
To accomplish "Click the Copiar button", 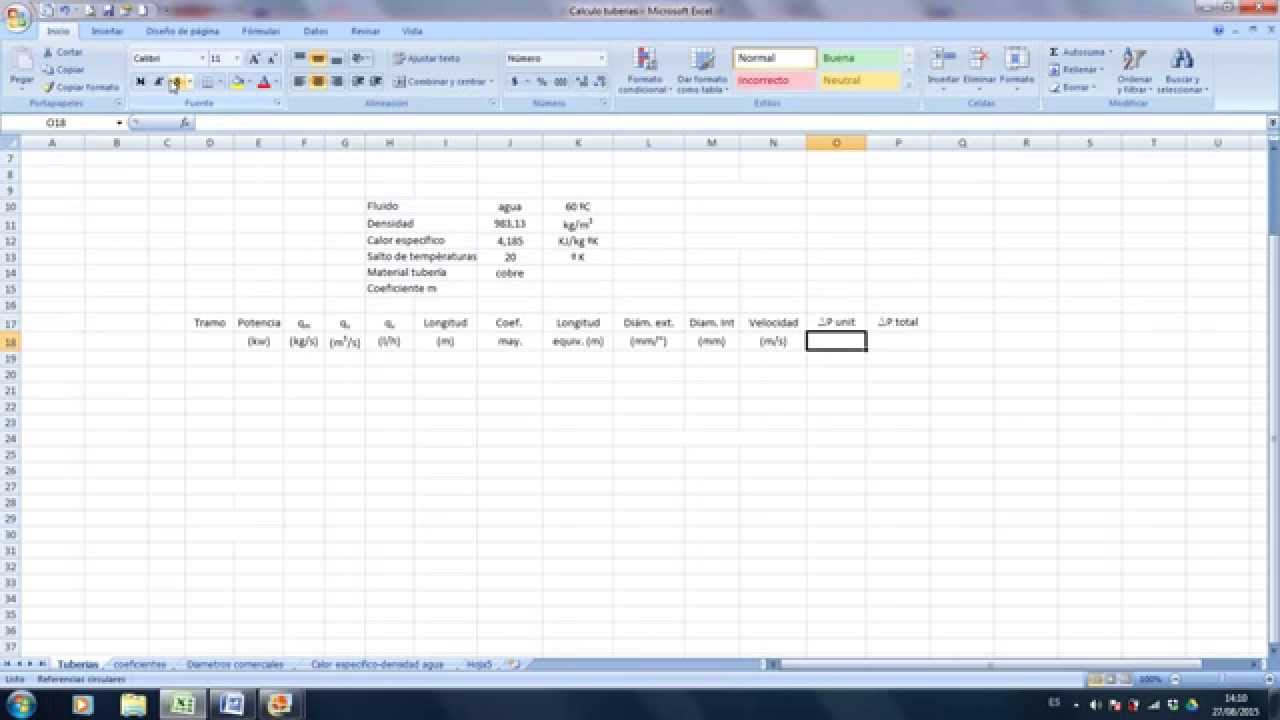I will [63, 70].
